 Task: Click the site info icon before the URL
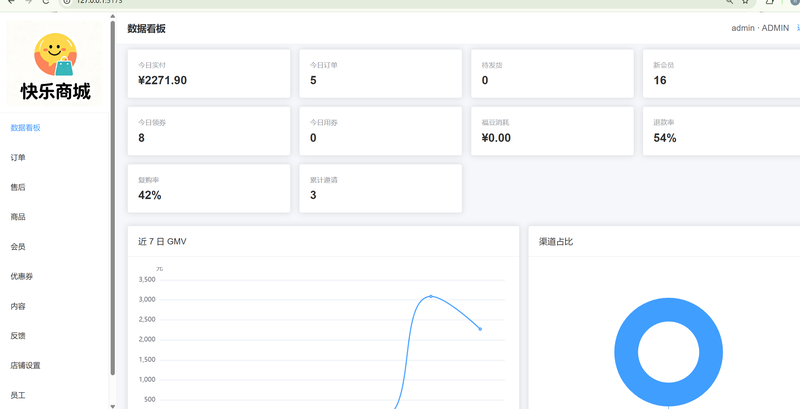(x=66, y=2)
